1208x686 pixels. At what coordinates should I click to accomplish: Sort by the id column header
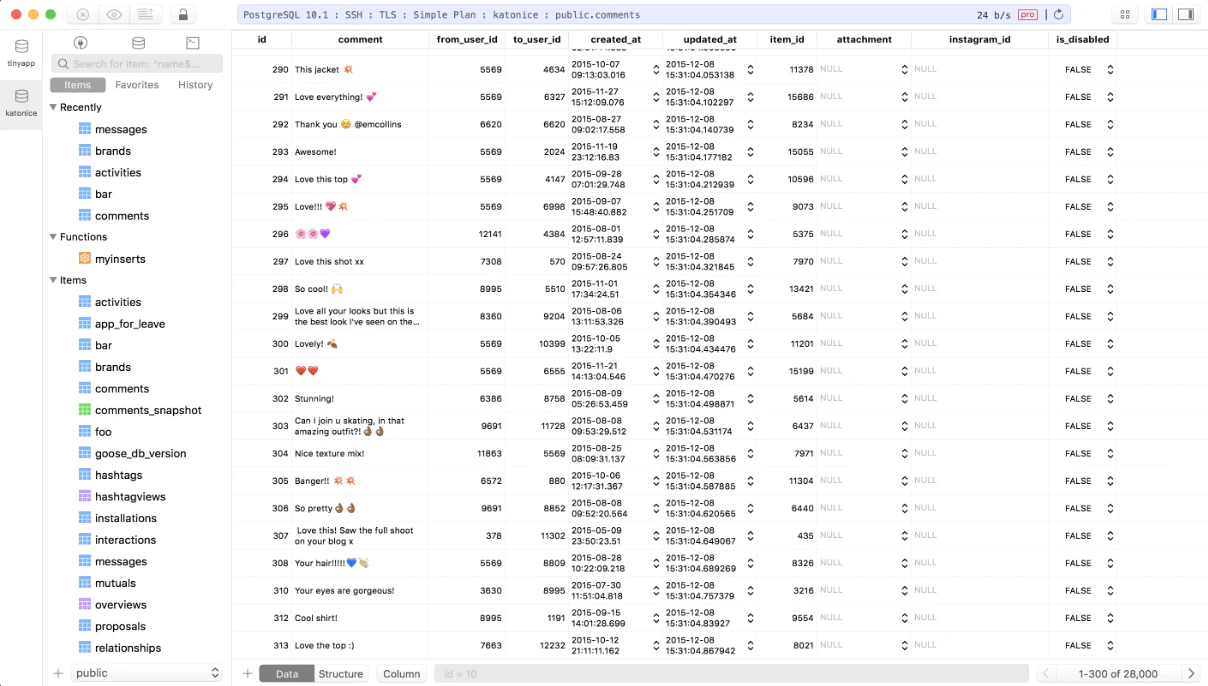click(262, 40)
